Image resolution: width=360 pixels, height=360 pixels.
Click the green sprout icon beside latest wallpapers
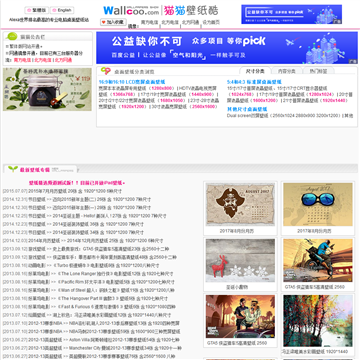tap(13, 169)
